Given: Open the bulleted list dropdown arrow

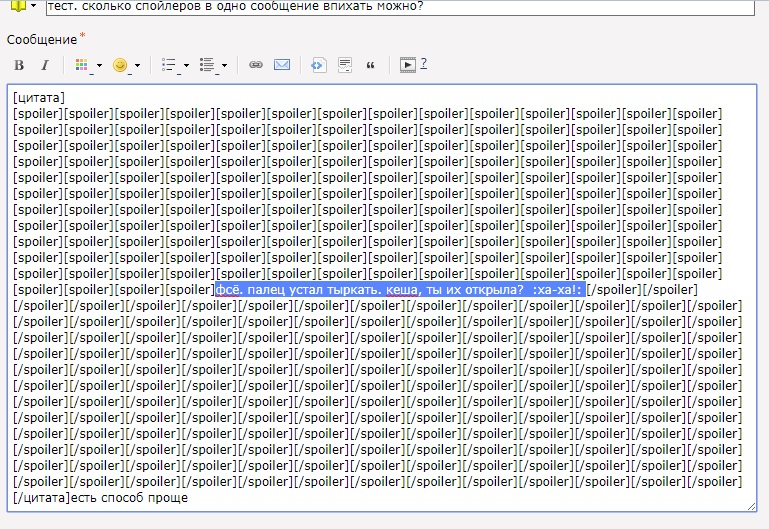Looking at the screenshot, I should pos(186,66).
